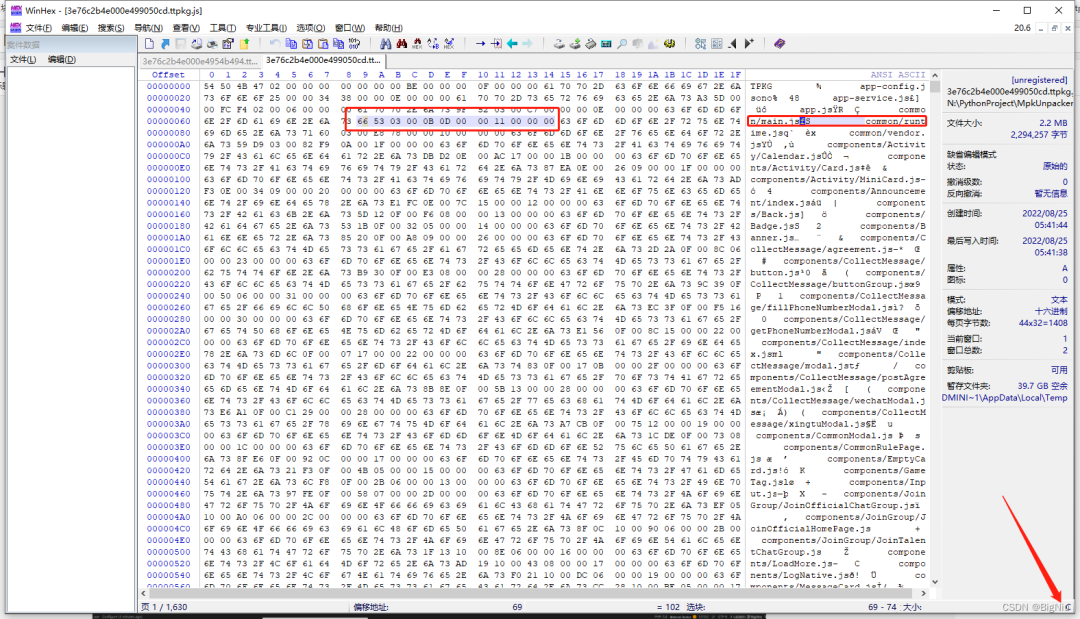The height and width of the screenshot is (619, 1080).
Task: Click the 页 1 / 1,630 status field
Action: click(164, 607)
